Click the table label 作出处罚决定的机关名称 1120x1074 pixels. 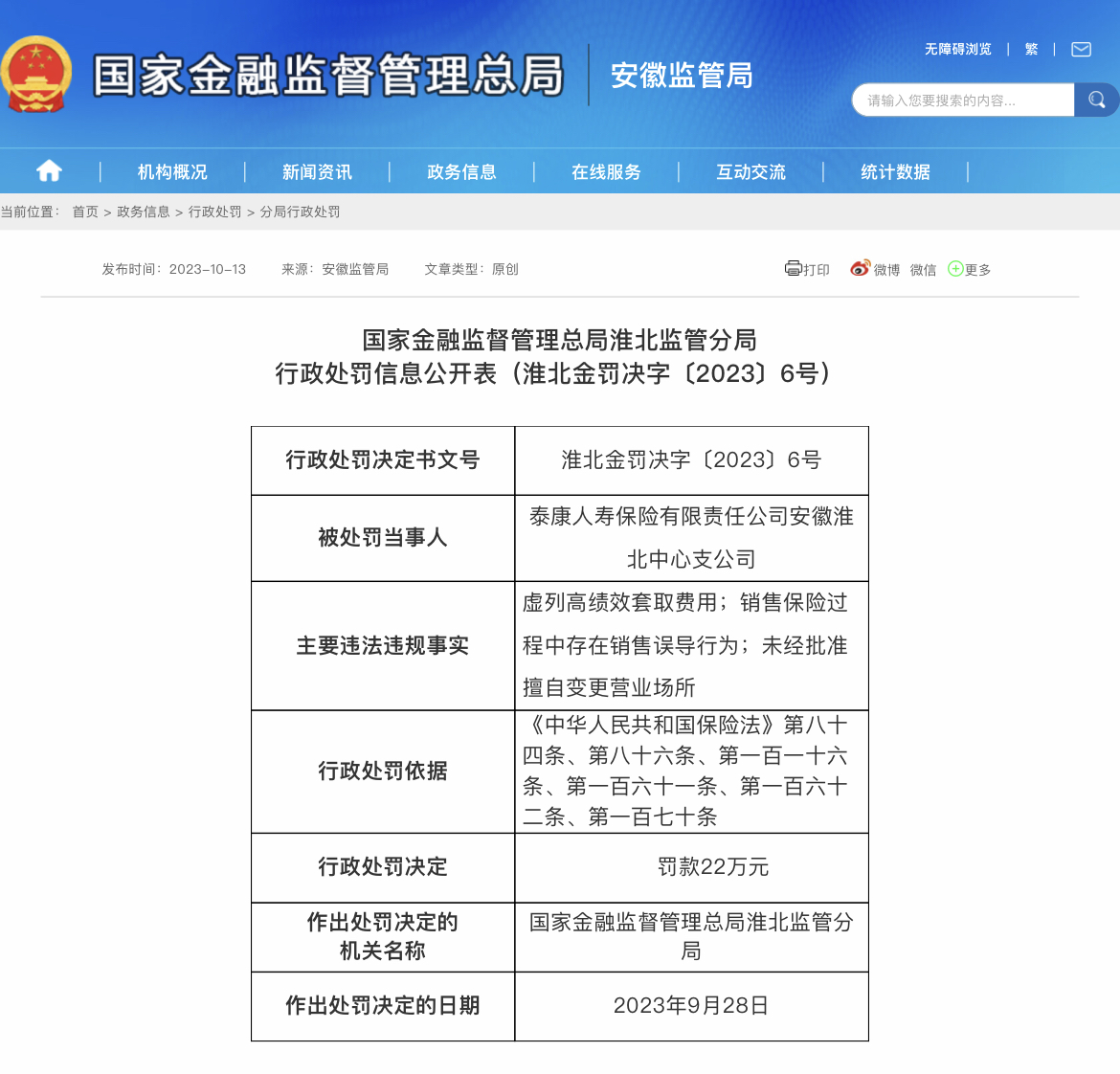coord(383,936)
